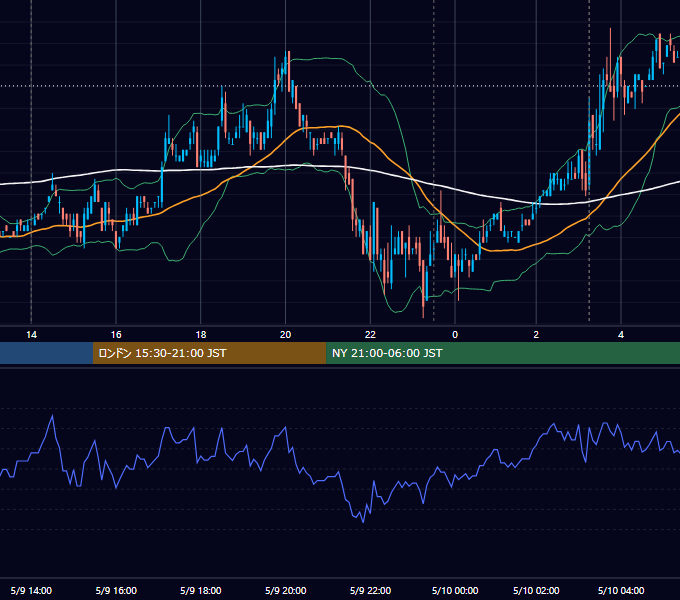The image size is (680, 600).
Task: Click the 5/9 14:00 indicator axis label
Action: coord(31,590)
